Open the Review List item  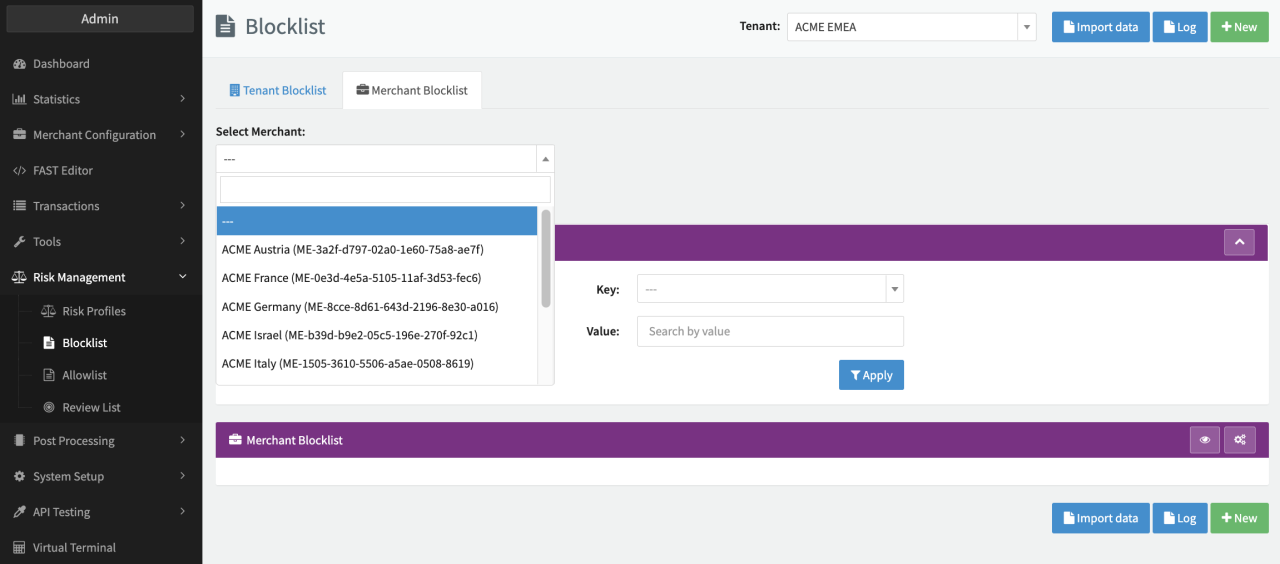91,407
